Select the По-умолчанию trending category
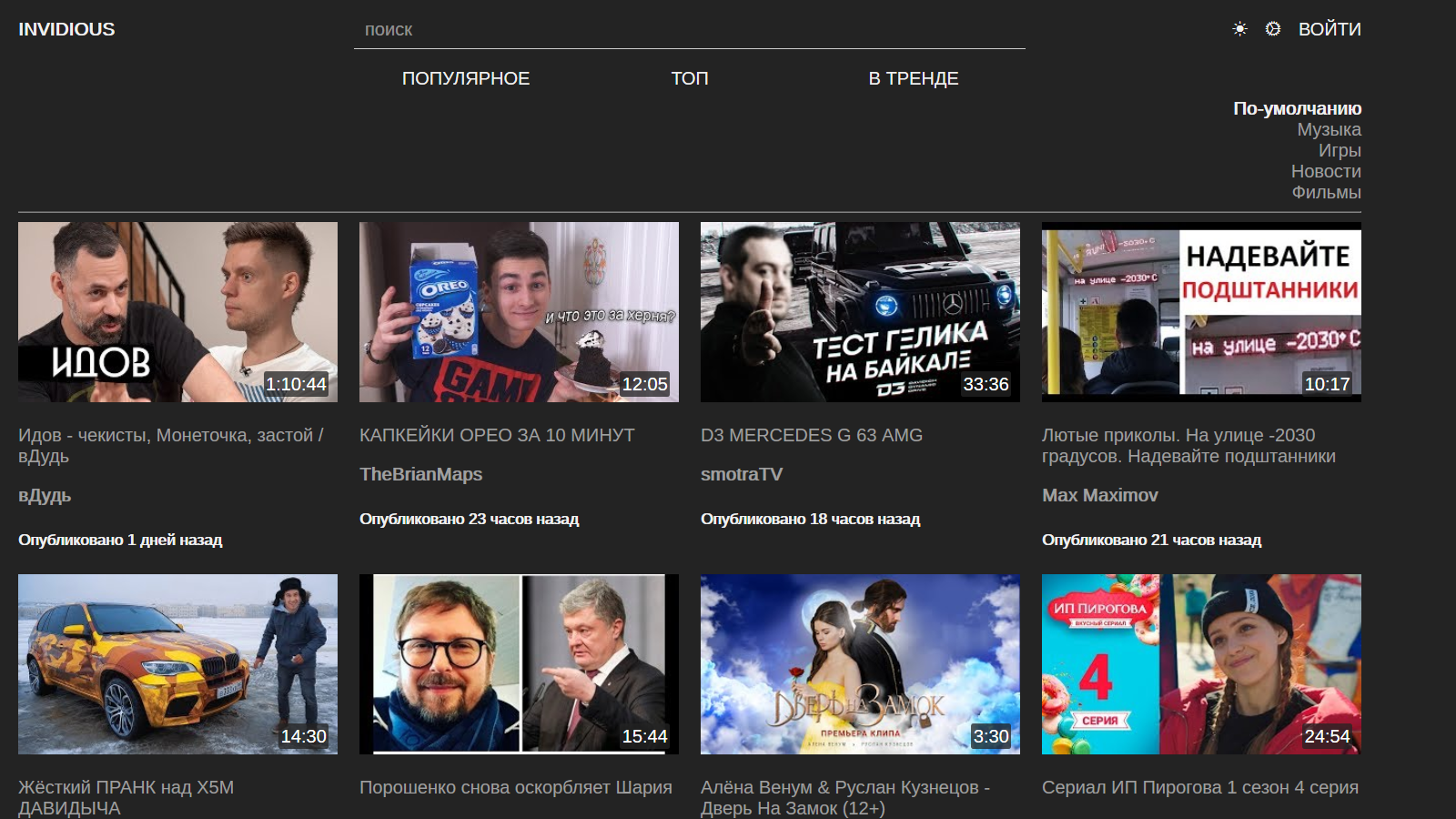 1297,108
